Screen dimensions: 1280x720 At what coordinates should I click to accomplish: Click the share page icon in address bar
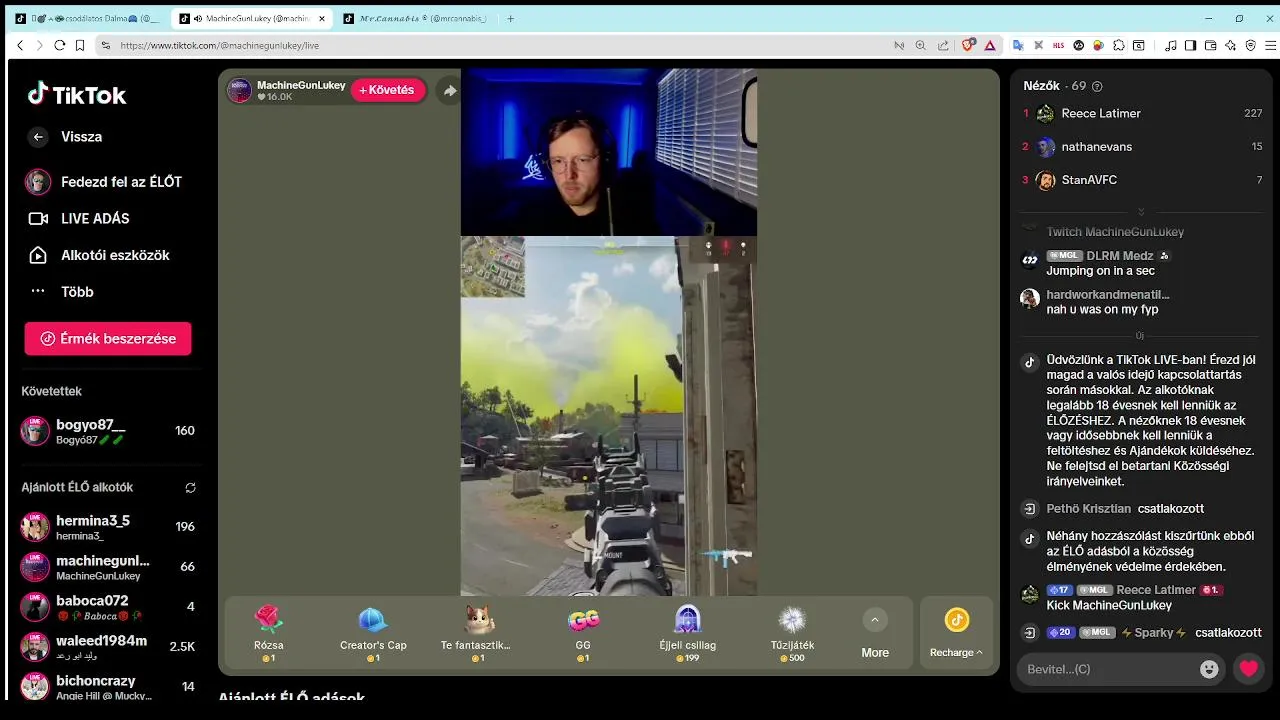point(943,46)
